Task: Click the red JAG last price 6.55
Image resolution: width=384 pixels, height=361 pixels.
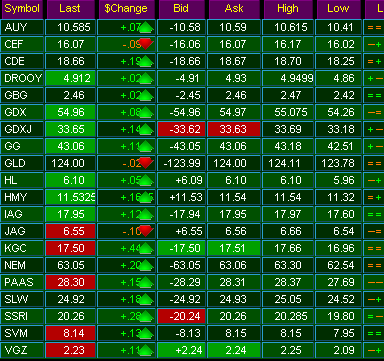Action: point(70,231)
